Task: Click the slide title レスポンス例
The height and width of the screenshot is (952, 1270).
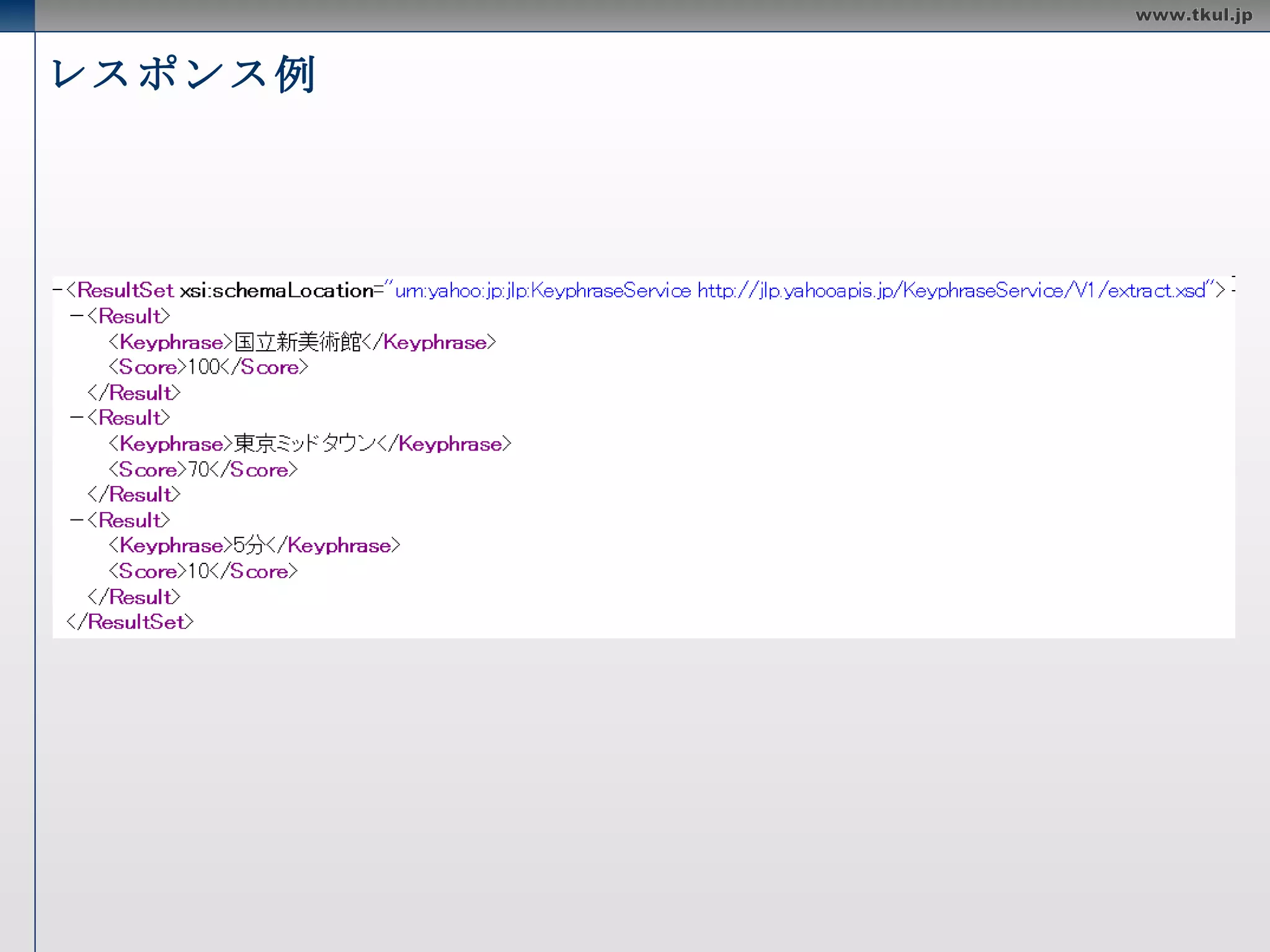Action: 184,74
